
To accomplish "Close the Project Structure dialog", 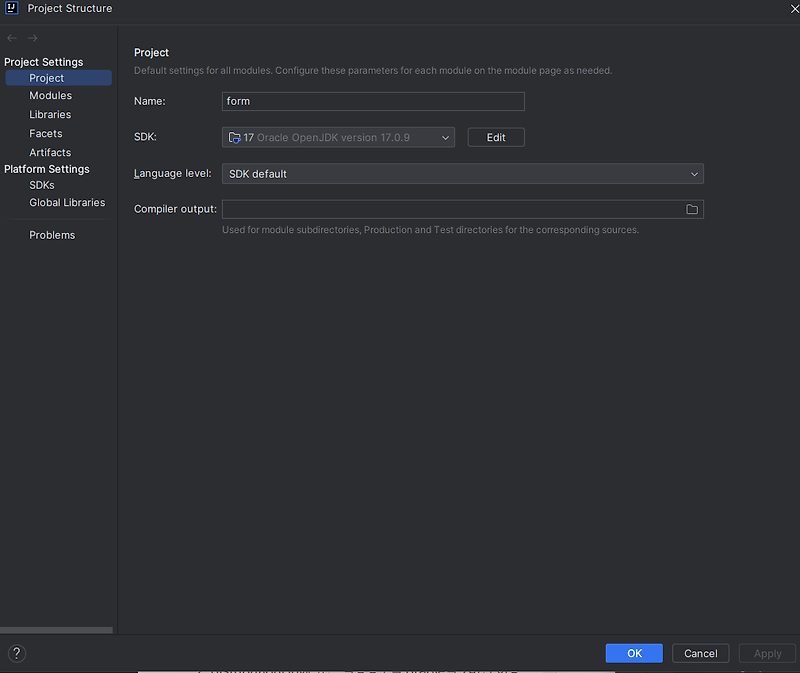I will pos(794,8).
